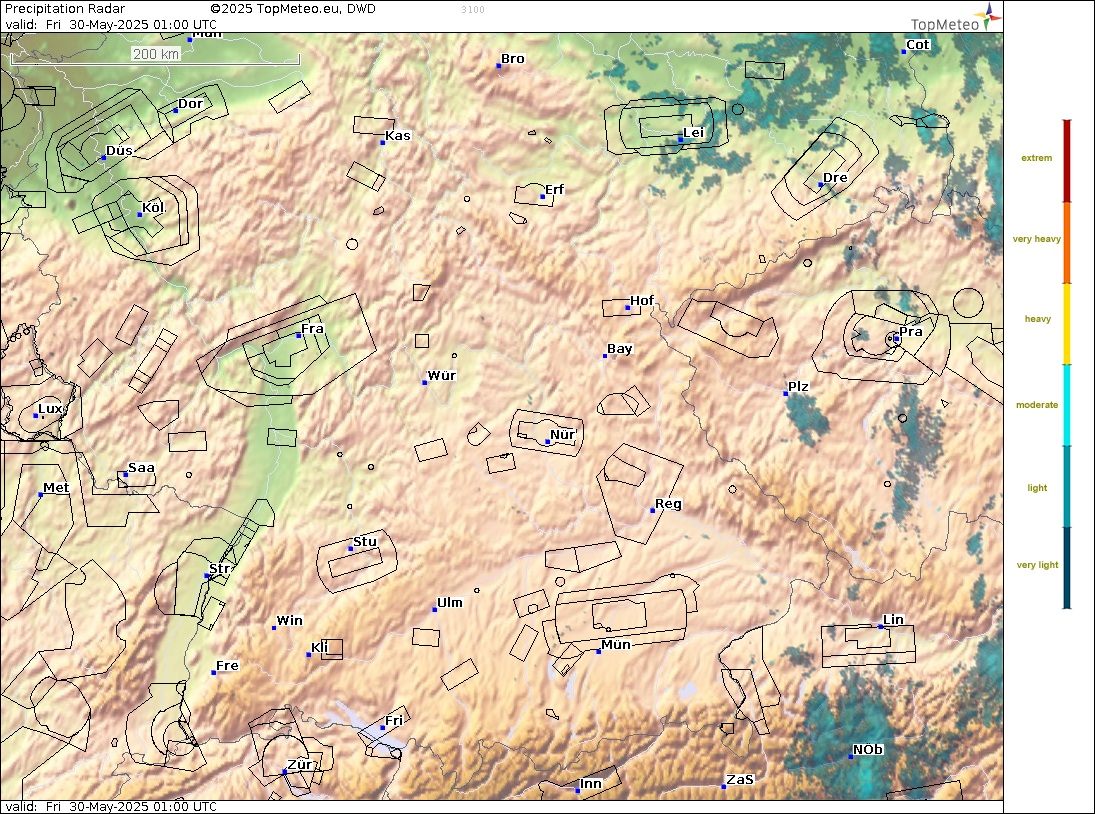Click the 'Kas' city label

[x=397, y=135]
